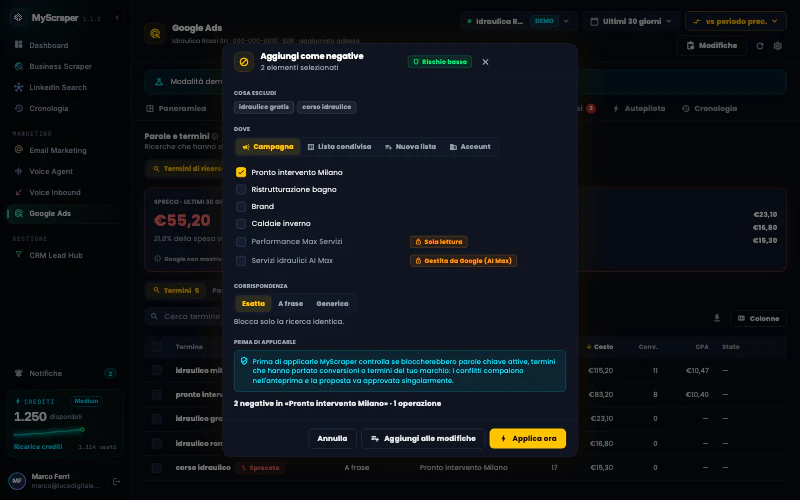Select A frase match type

[x=290, y=304]
